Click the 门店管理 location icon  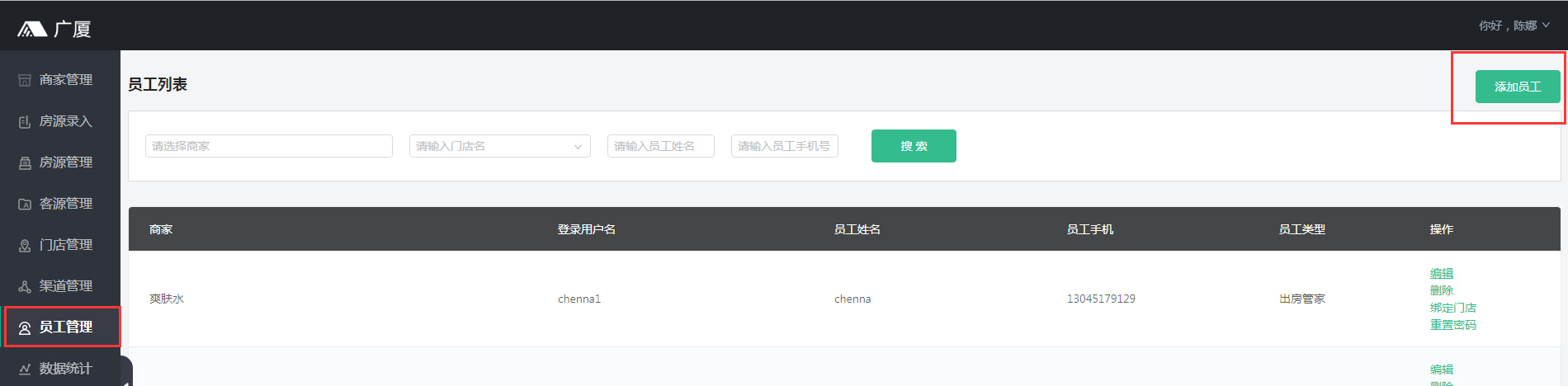tap(25, 245)
